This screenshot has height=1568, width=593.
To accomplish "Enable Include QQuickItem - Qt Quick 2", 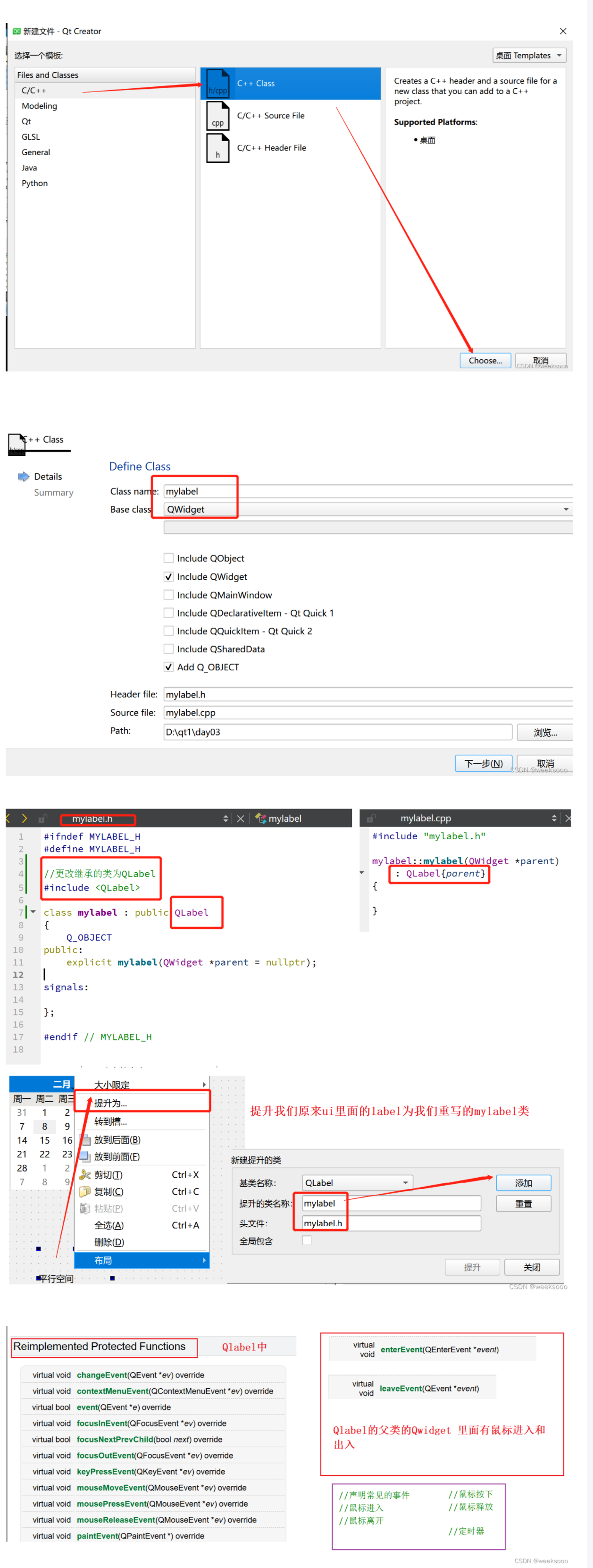I will (168, 631).
